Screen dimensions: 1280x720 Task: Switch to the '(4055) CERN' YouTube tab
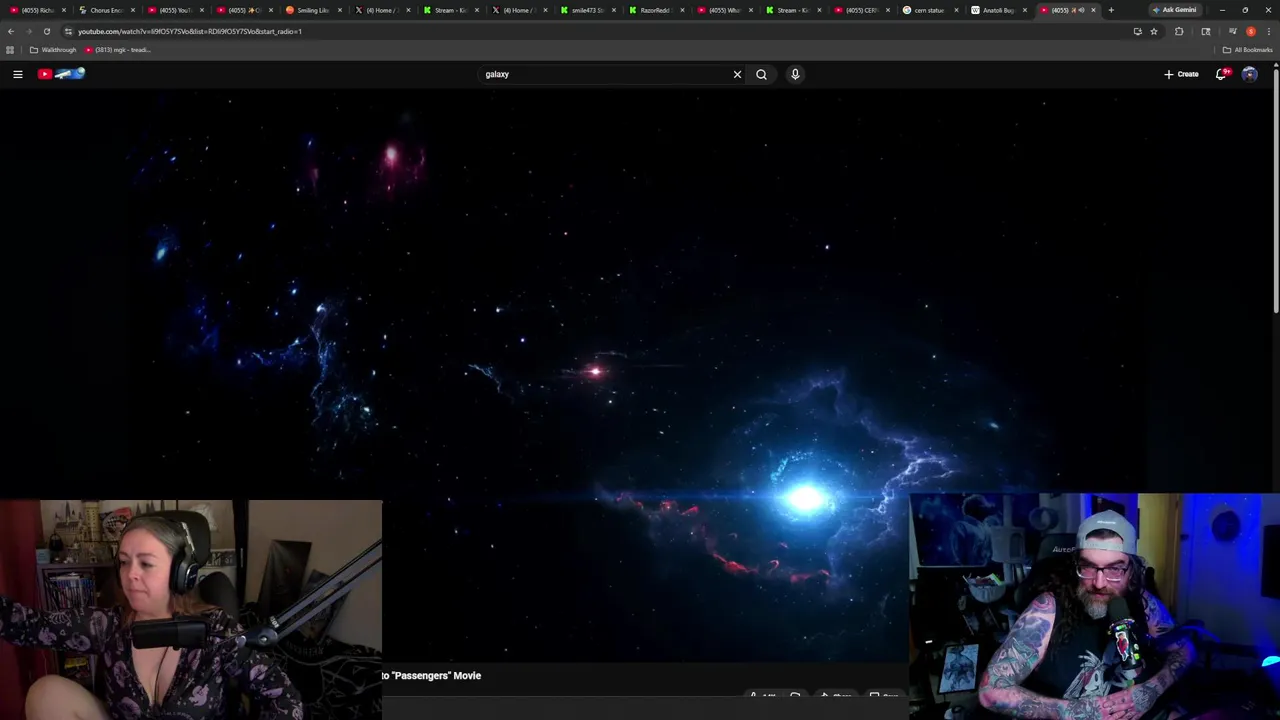tap(861, 10)
